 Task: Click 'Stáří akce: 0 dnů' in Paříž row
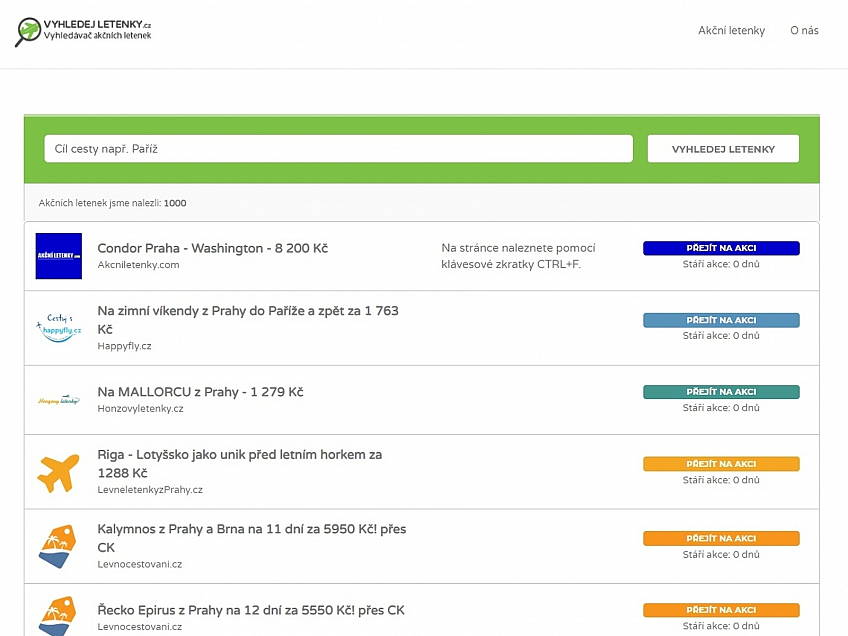tap(721, 335)
